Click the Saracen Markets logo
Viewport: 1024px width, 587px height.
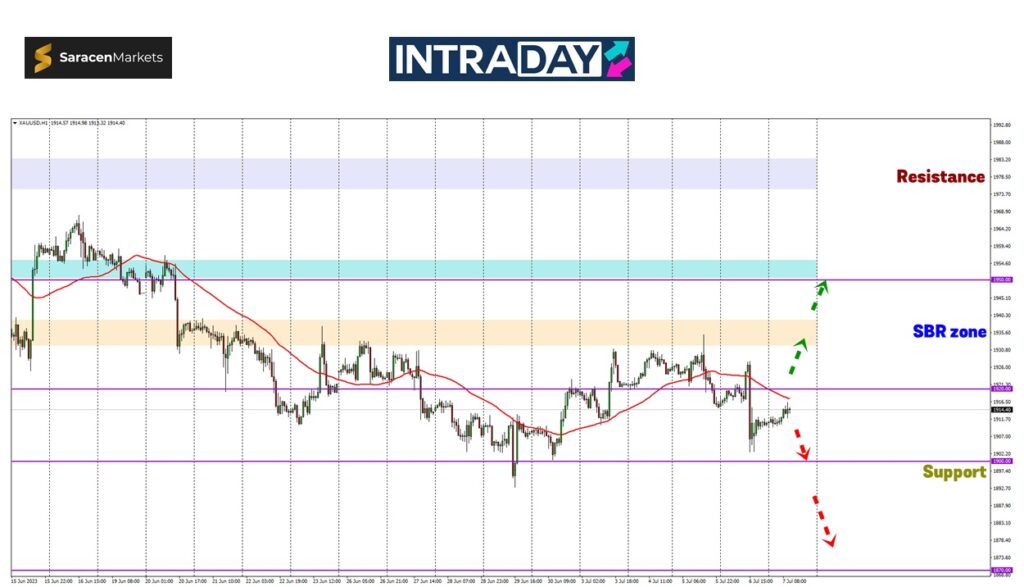pos(98,58)
